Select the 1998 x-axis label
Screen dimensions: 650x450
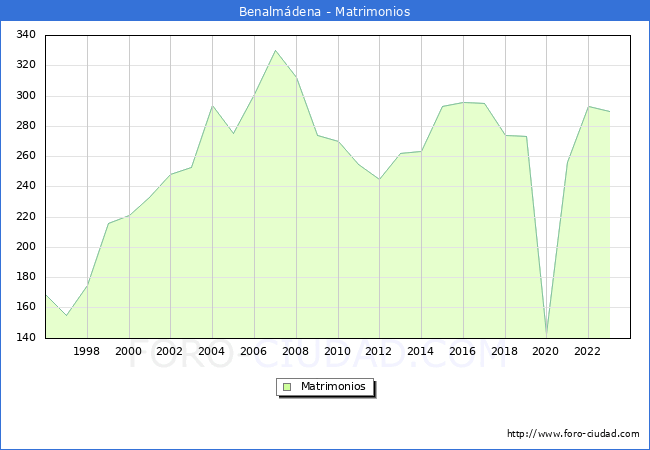87,351
